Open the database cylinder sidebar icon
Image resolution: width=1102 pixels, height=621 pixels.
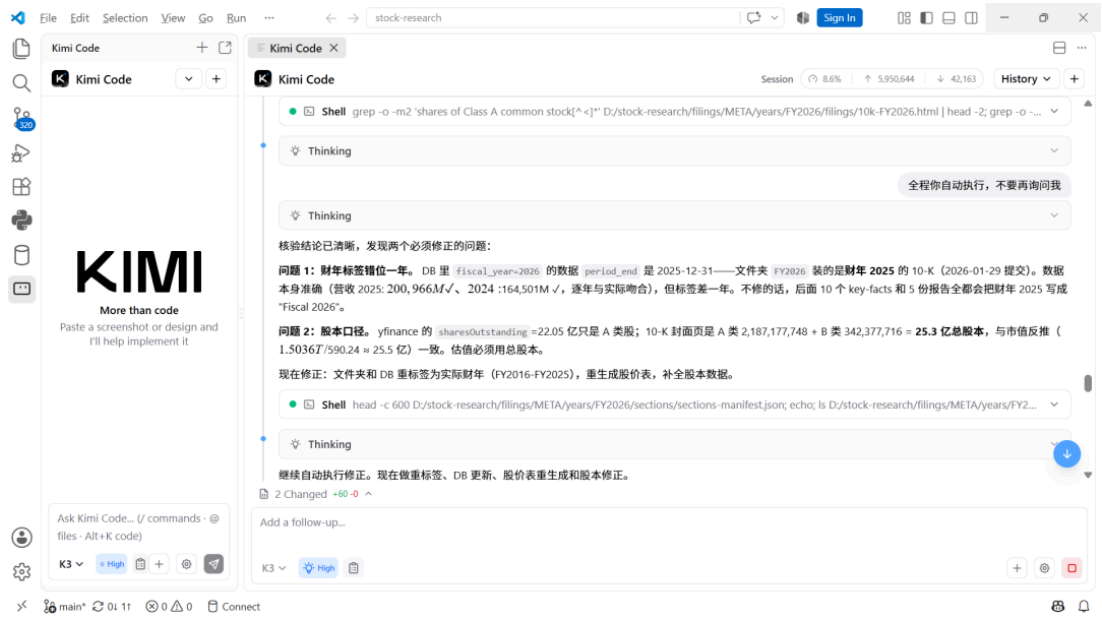click(21, 255)
